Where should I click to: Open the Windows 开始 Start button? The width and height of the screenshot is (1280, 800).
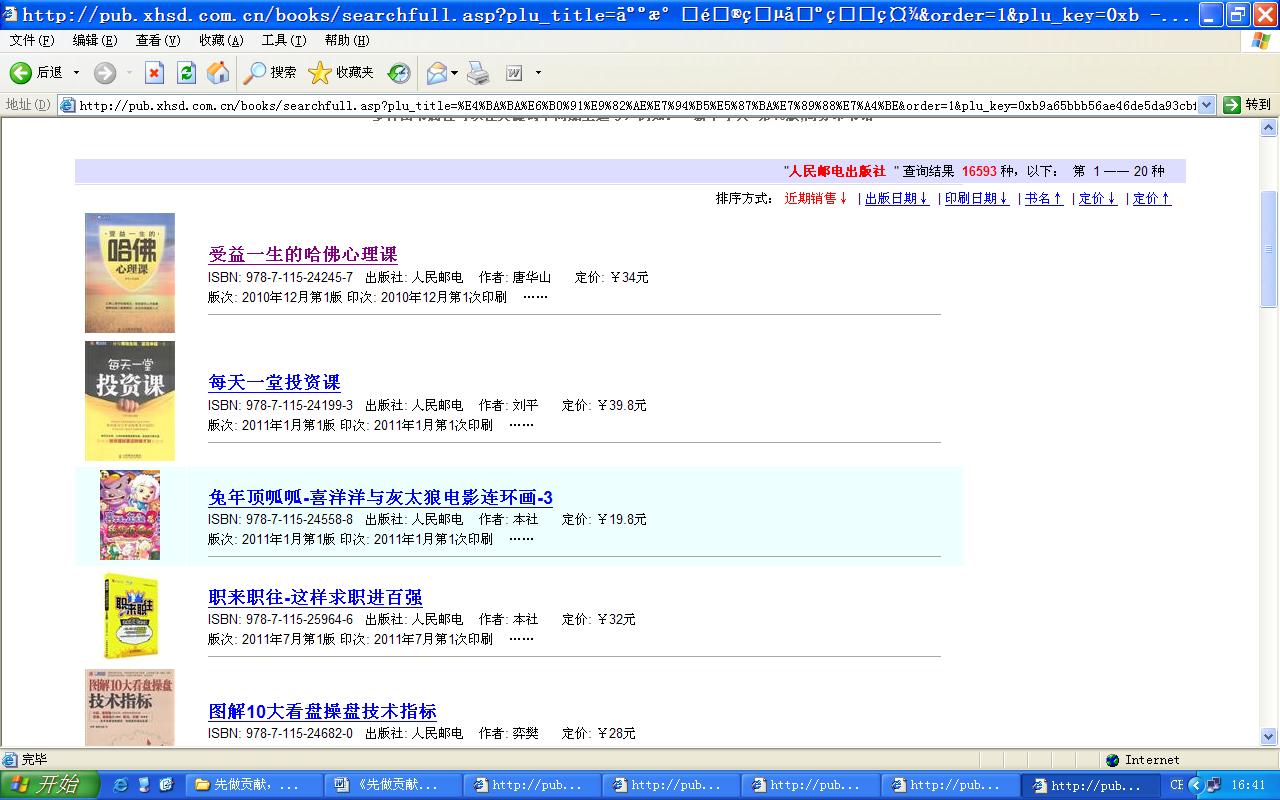(x=50, y=785)
